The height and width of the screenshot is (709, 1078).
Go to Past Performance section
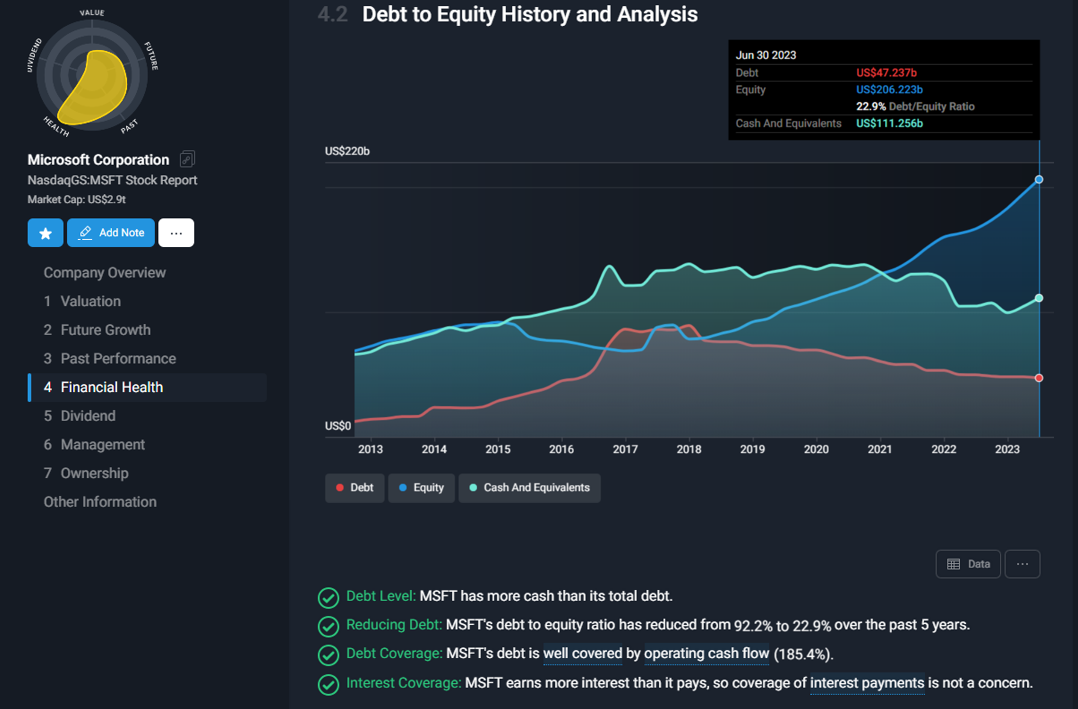[109, 358]
